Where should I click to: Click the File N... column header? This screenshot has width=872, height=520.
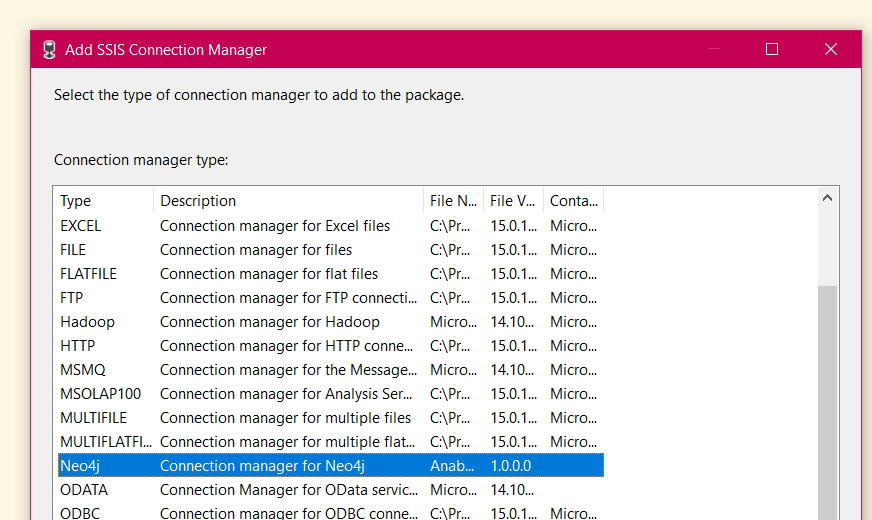[453, 201]
